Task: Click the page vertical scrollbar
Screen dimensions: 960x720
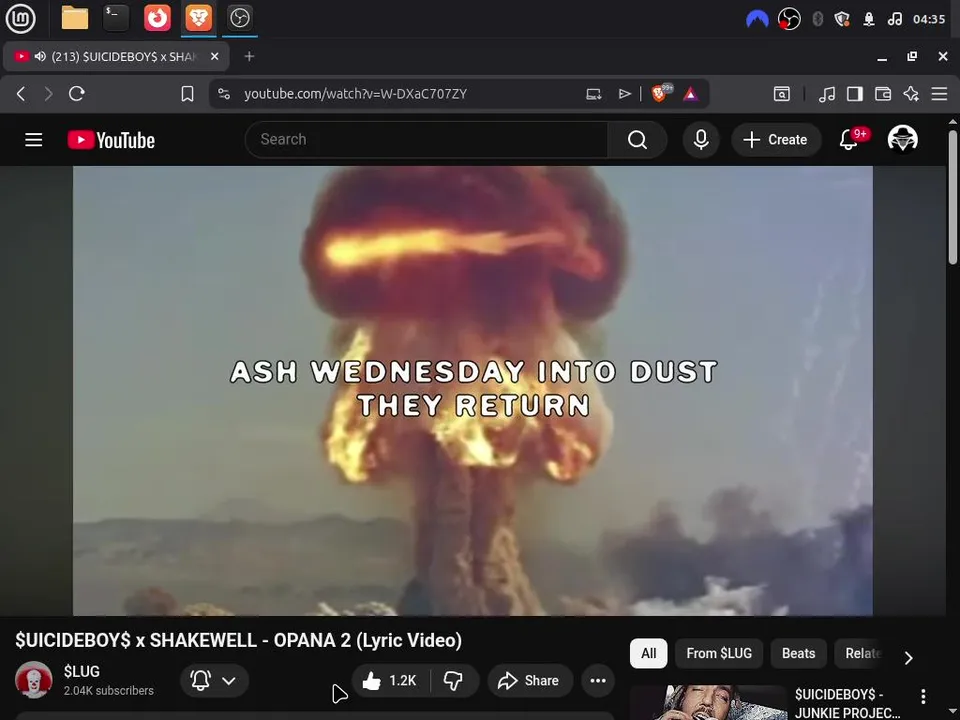Action: tap(953, 196)
